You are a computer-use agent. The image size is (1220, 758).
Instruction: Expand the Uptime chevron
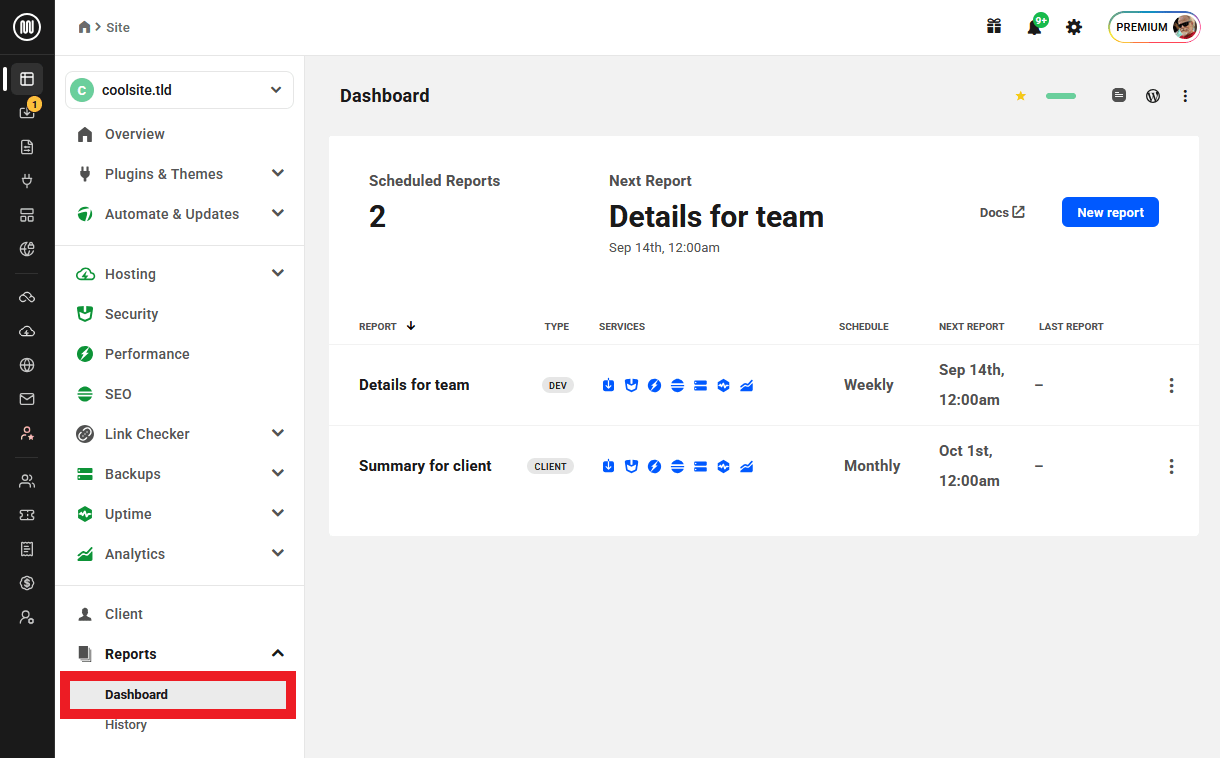coord(278,513)
